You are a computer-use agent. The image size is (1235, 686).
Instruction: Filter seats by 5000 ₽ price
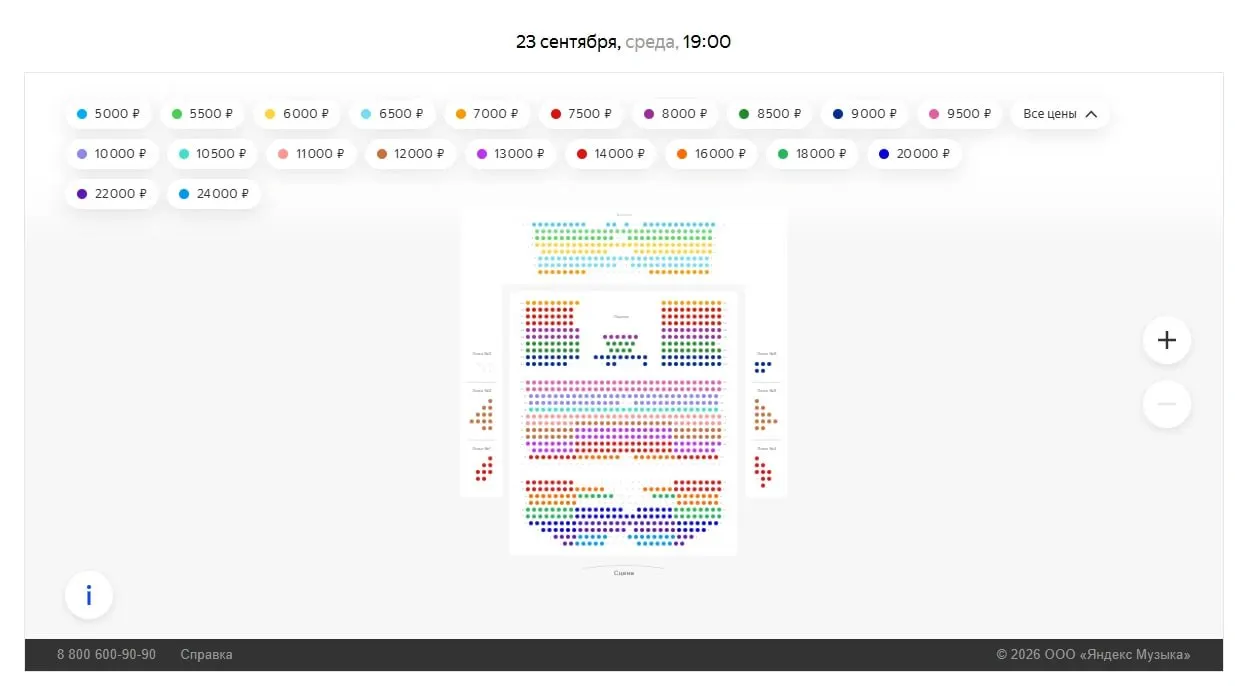(x=108, y=114)
